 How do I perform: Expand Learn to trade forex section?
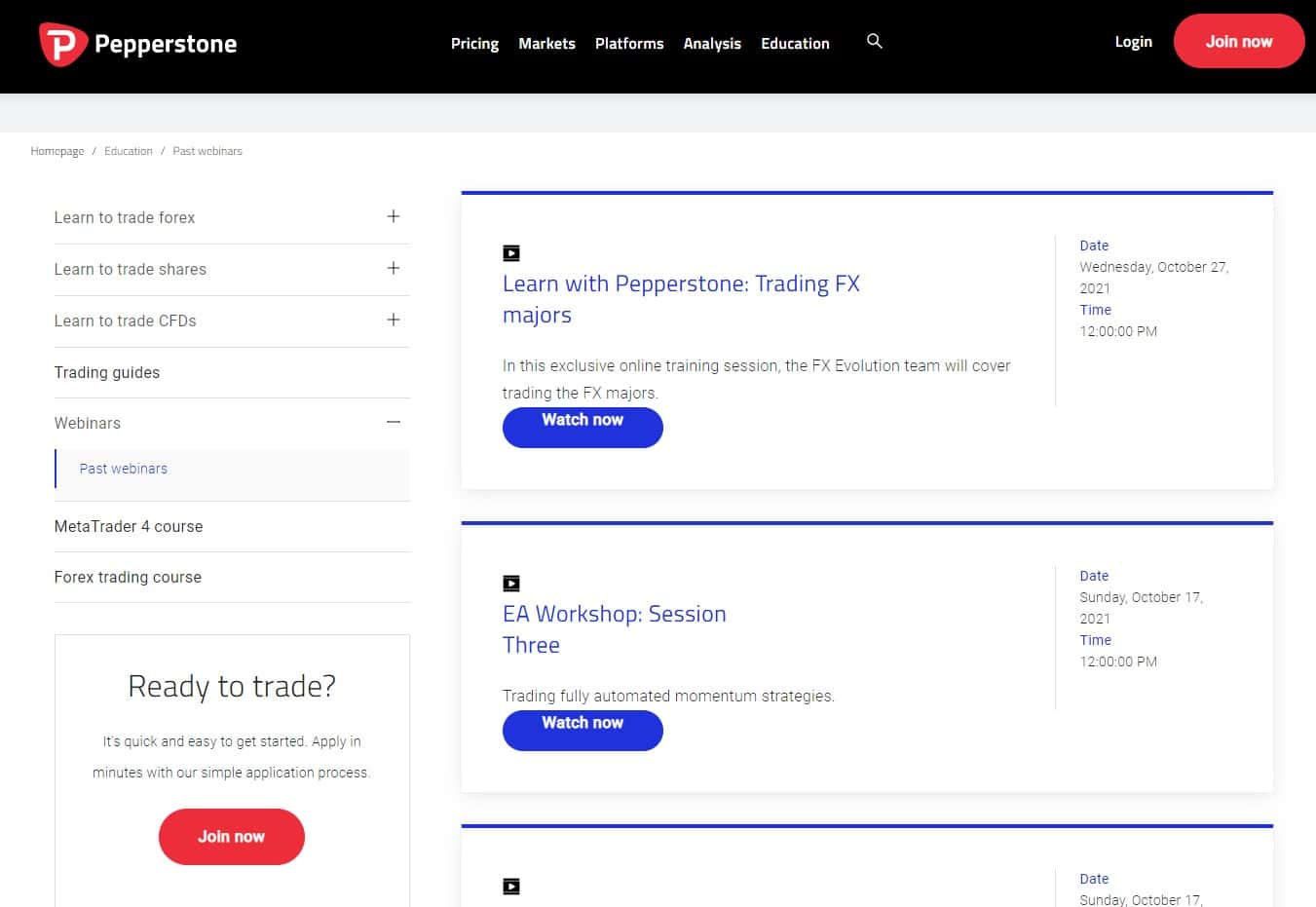pos(232,217)
